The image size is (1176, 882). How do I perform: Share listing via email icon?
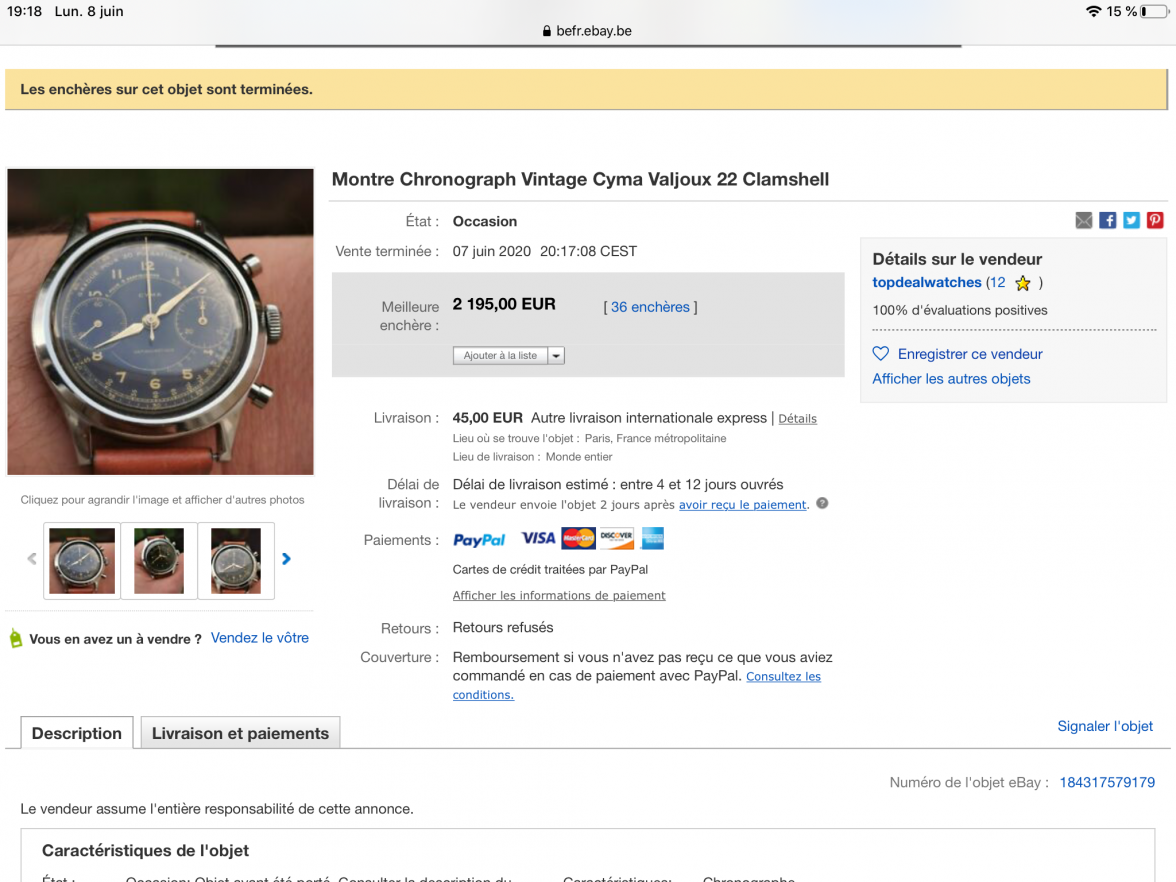coord(1084,221)
